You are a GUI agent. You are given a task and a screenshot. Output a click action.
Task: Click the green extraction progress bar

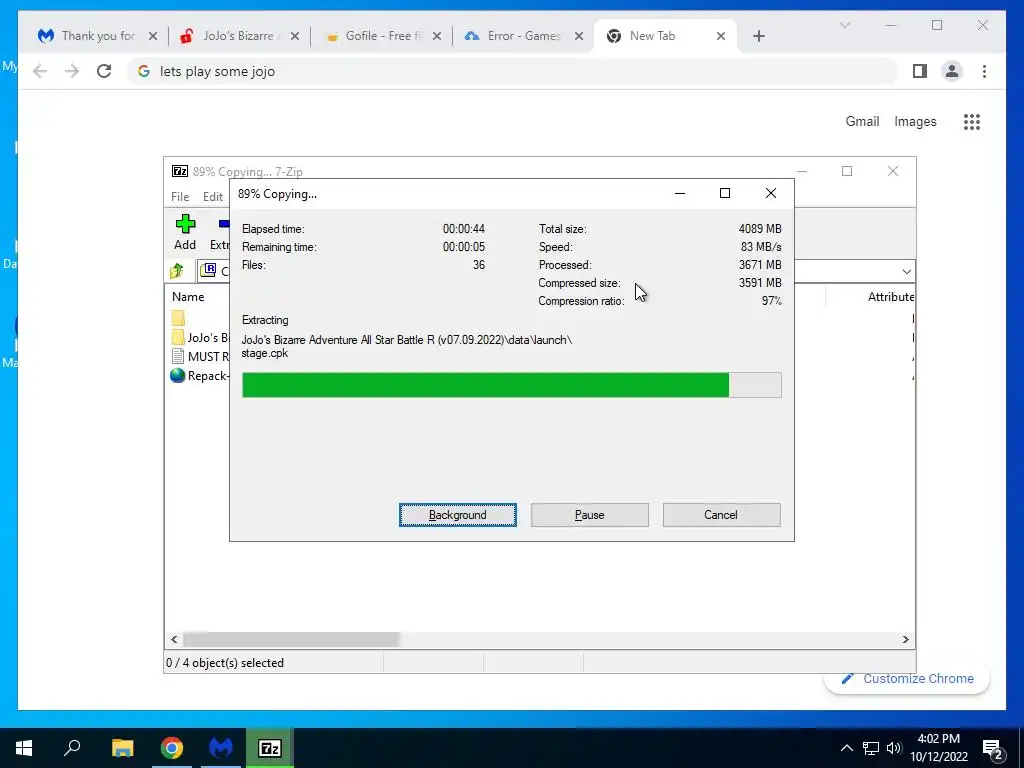pos(511,385)
